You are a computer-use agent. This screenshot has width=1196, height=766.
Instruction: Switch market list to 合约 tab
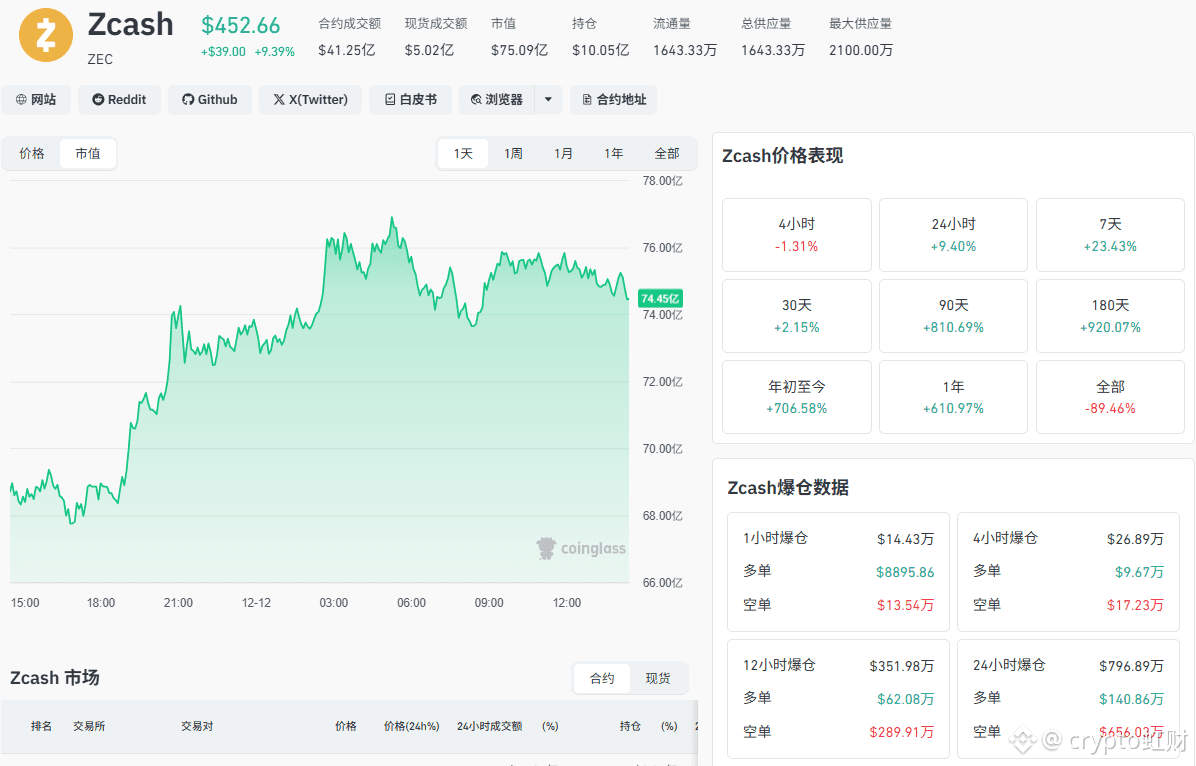602,678
